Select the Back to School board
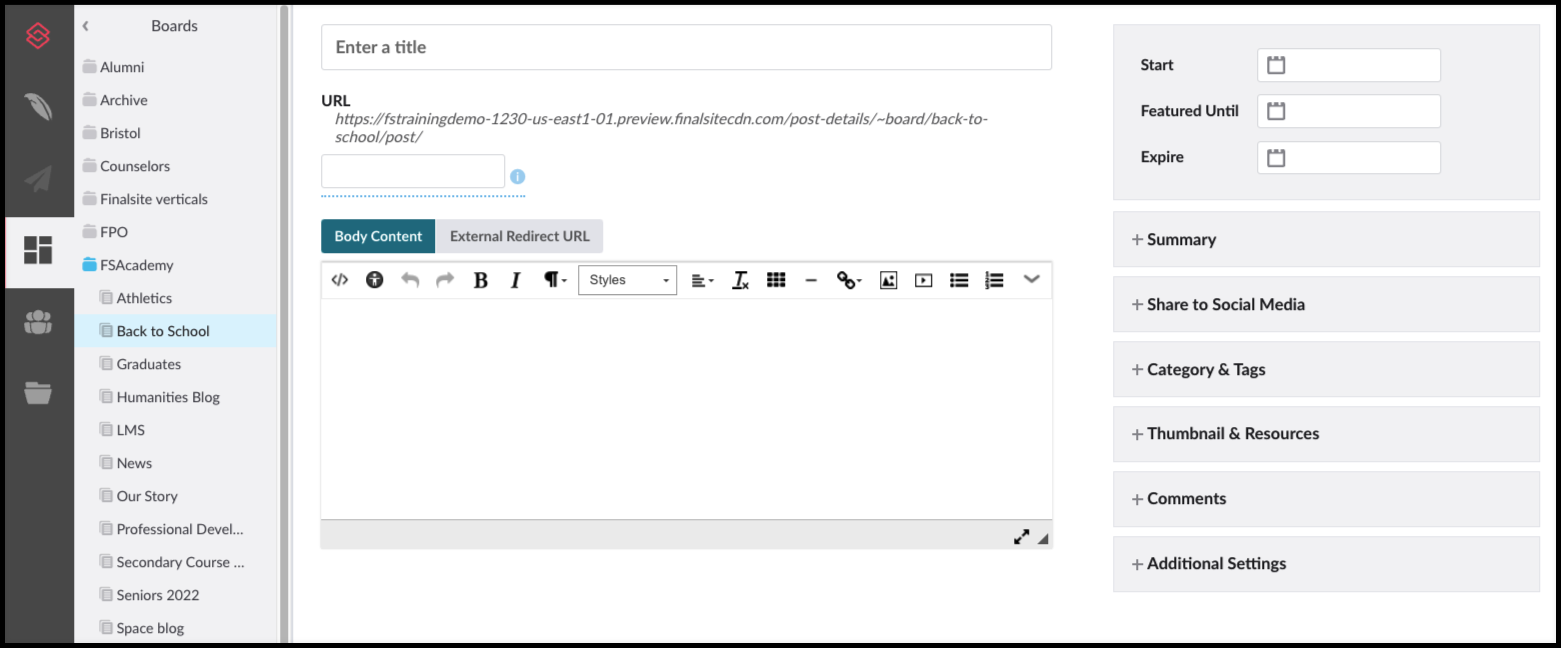The height and width of the screenshot is (648, 1561). click(163, 330)
